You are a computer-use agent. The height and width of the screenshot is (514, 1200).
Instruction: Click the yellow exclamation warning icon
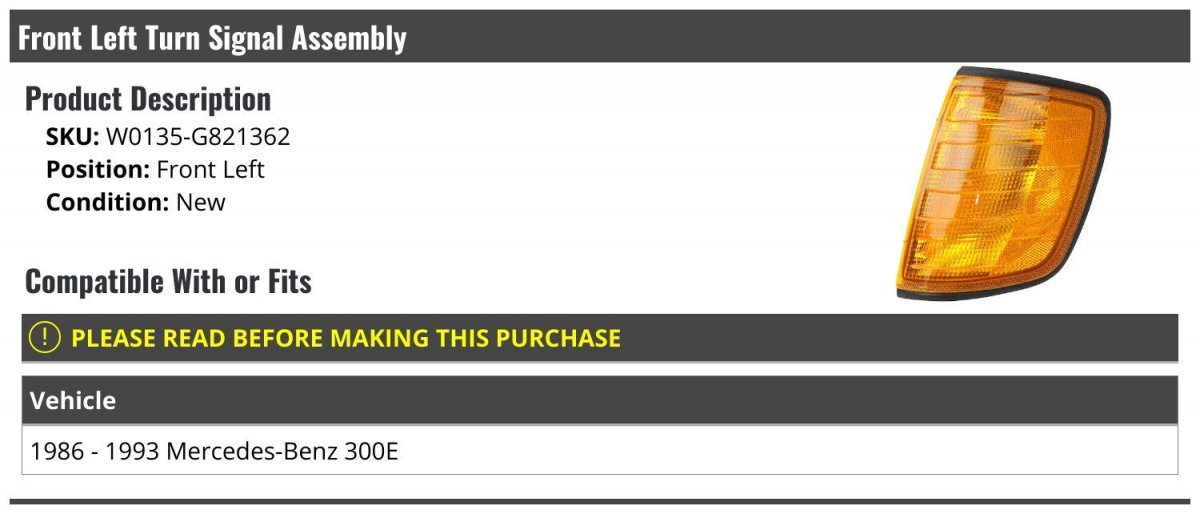(x=45, y=338)
